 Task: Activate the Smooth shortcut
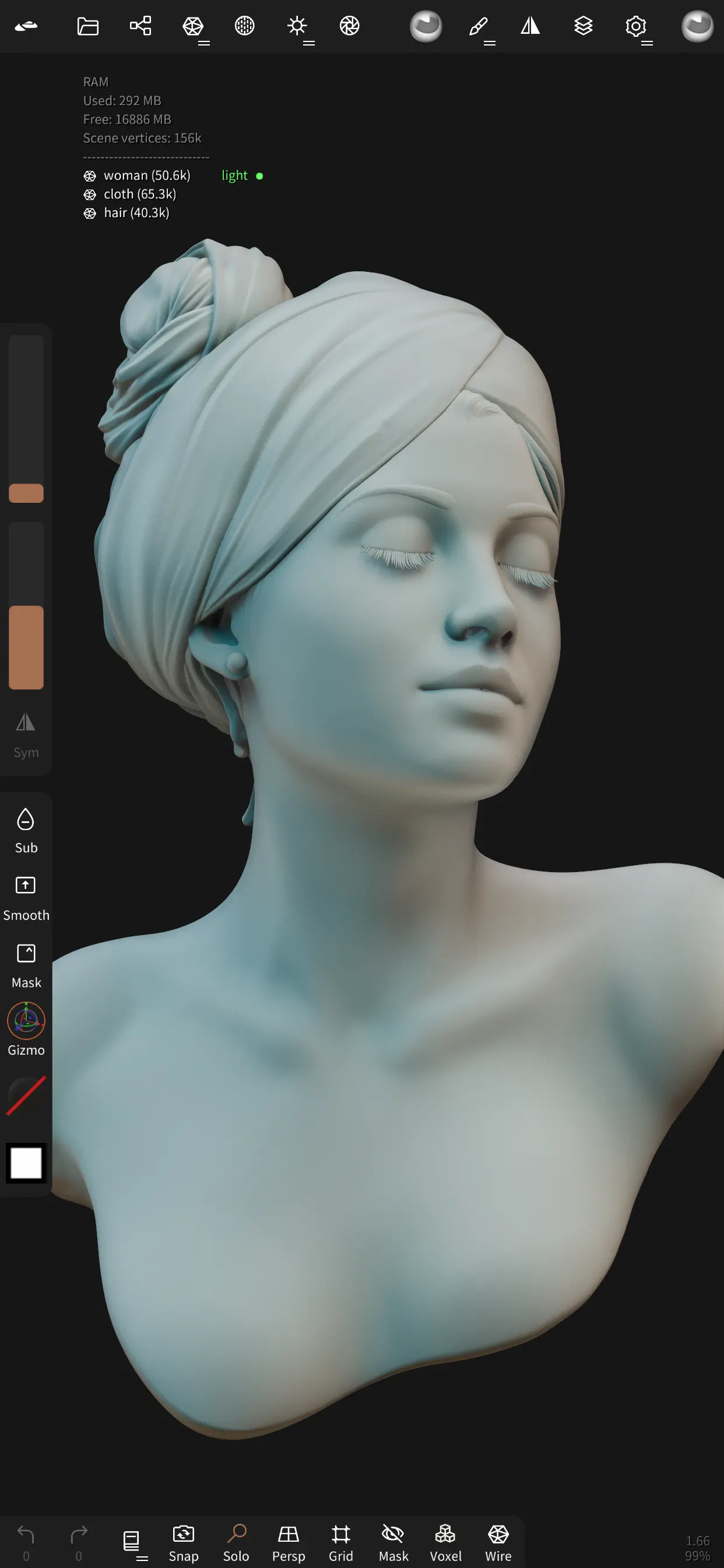26,898
